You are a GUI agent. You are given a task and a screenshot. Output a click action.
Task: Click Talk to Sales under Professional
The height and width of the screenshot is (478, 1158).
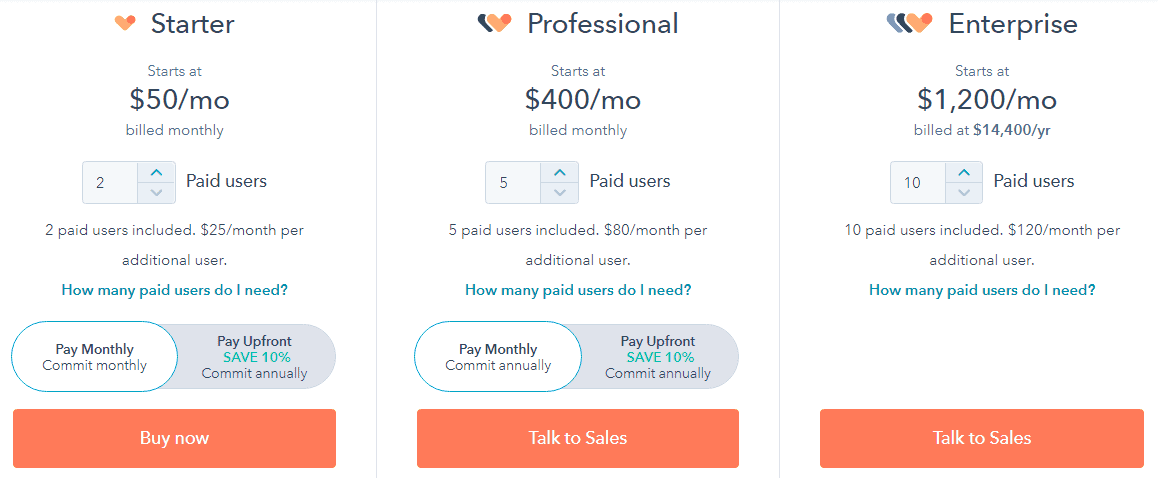click(578, 438)
